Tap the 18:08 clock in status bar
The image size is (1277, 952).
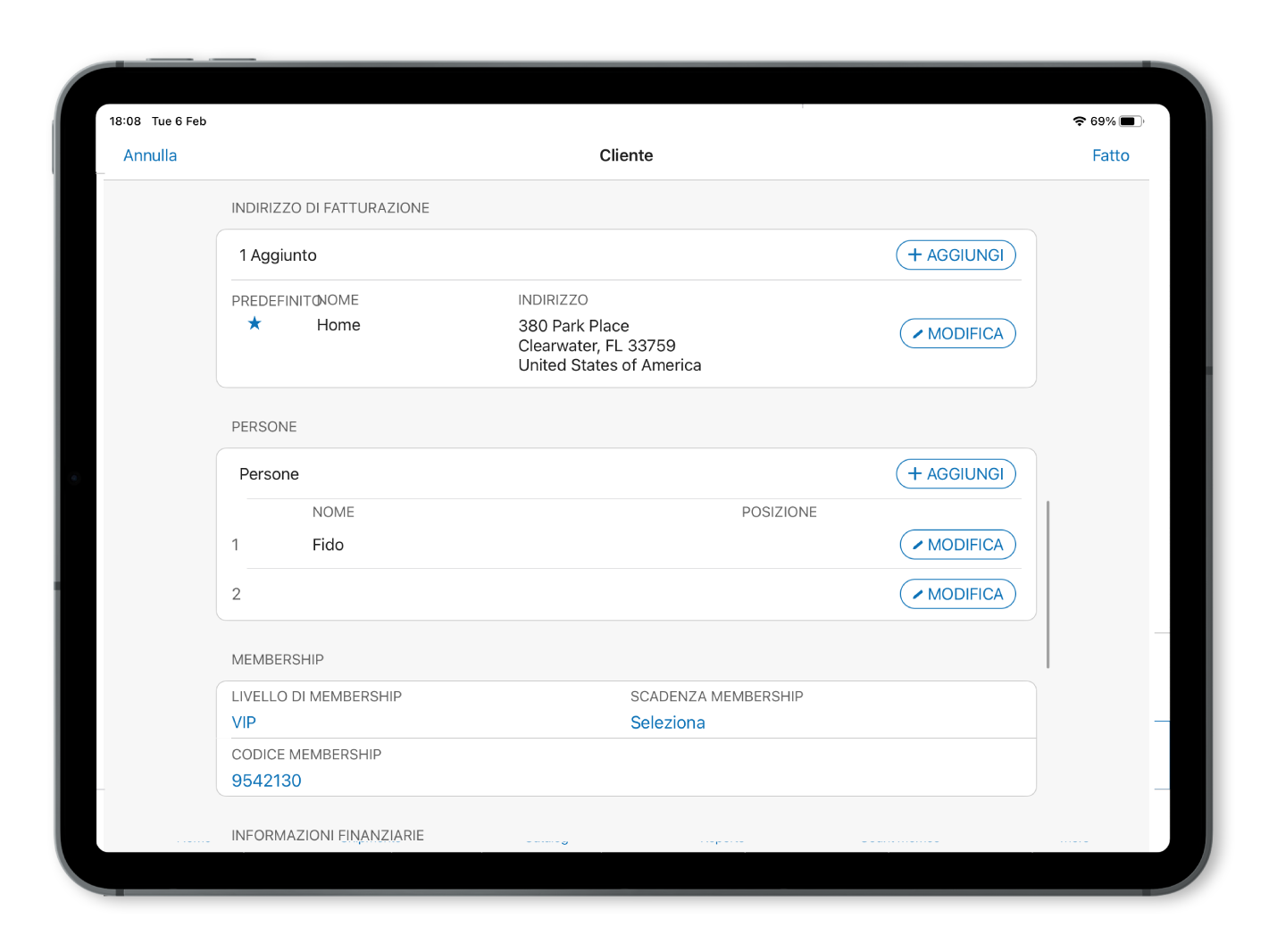point(125,121)
